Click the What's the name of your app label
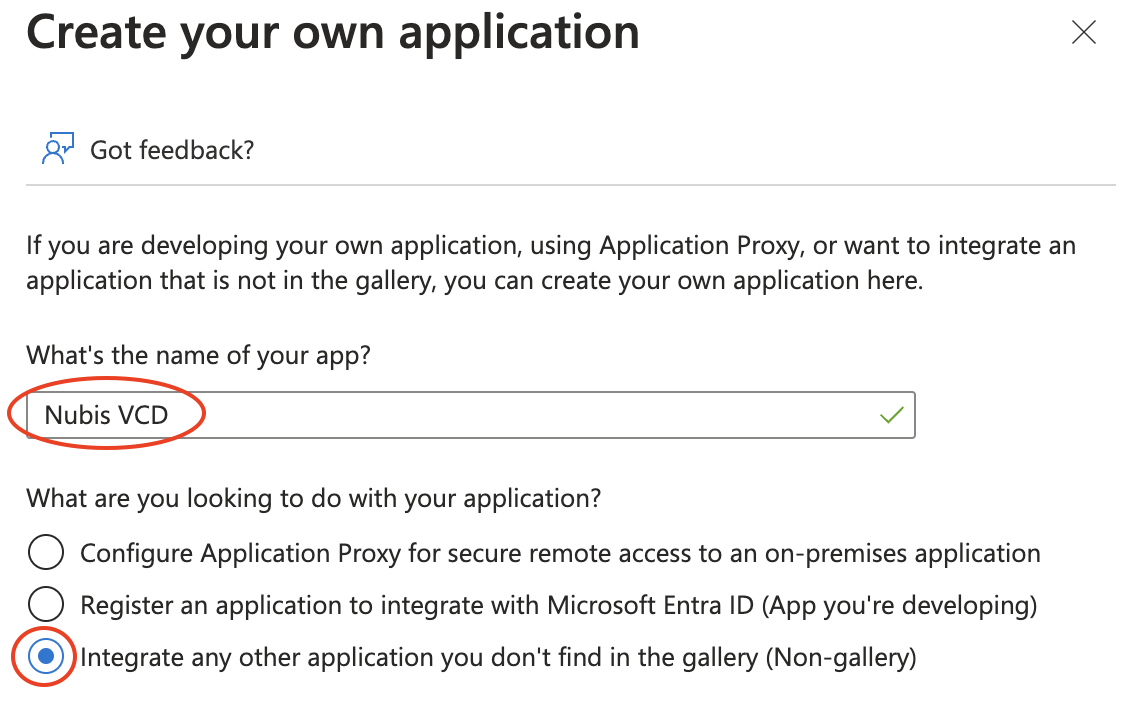 click(x=198, y=355)
